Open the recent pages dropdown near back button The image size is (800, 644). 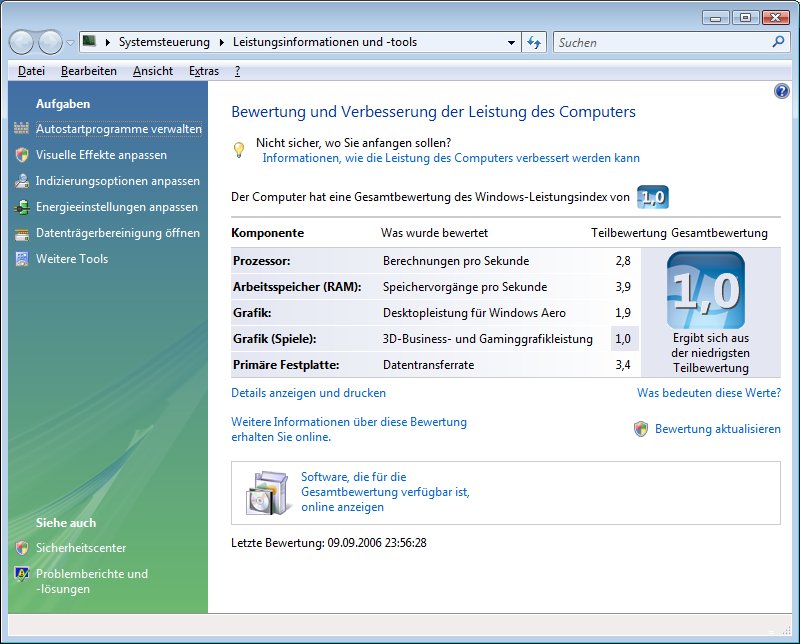coord(70,43)
